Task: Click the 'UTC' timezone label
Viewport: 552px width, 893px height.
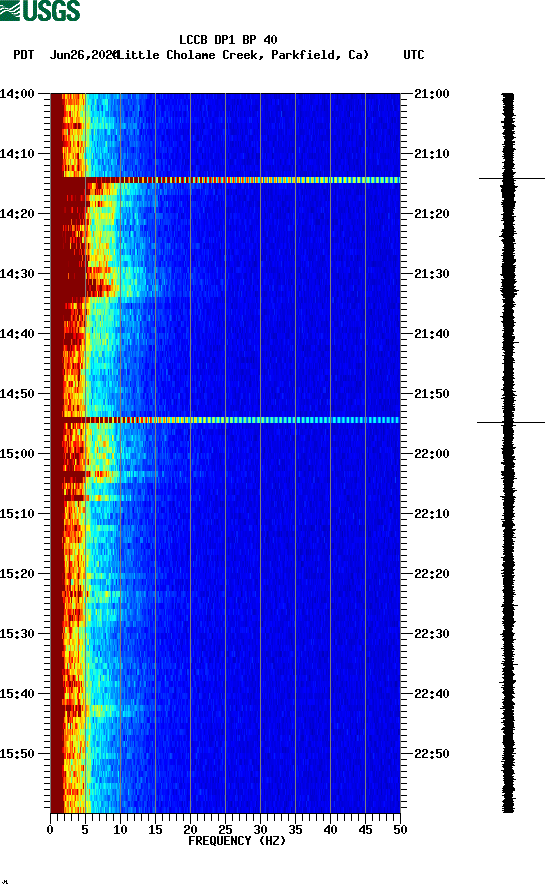Action: click(414, 55)
